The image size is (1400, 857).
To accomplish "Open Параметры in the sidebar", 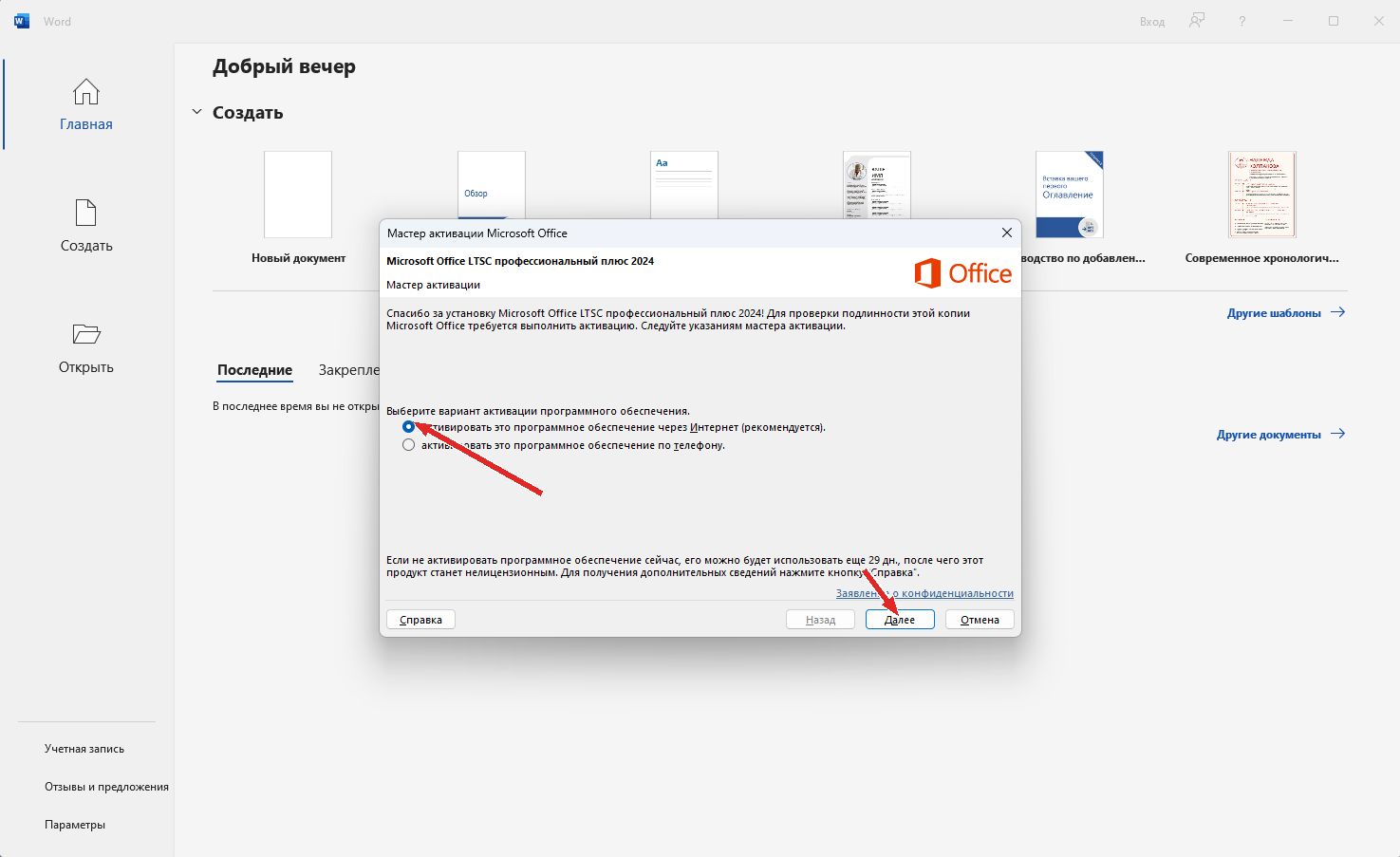I will [x=75, y=825].
